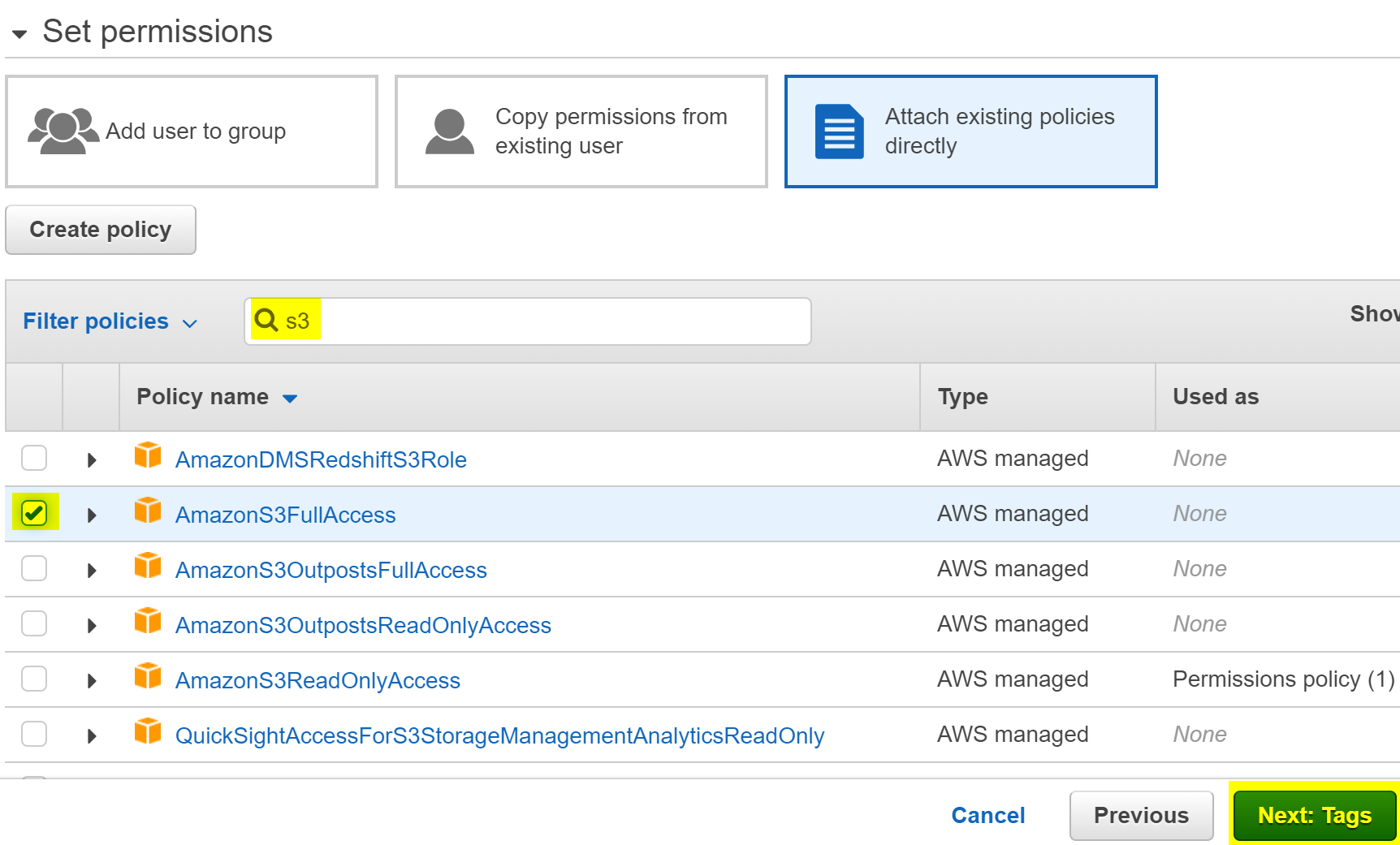Viewport: 1400px width, 845px height.
Task: Open the QuickSightAccessForS3StorageManagementAnalyticsReadOnly policy link
Action: pos(499,735)
